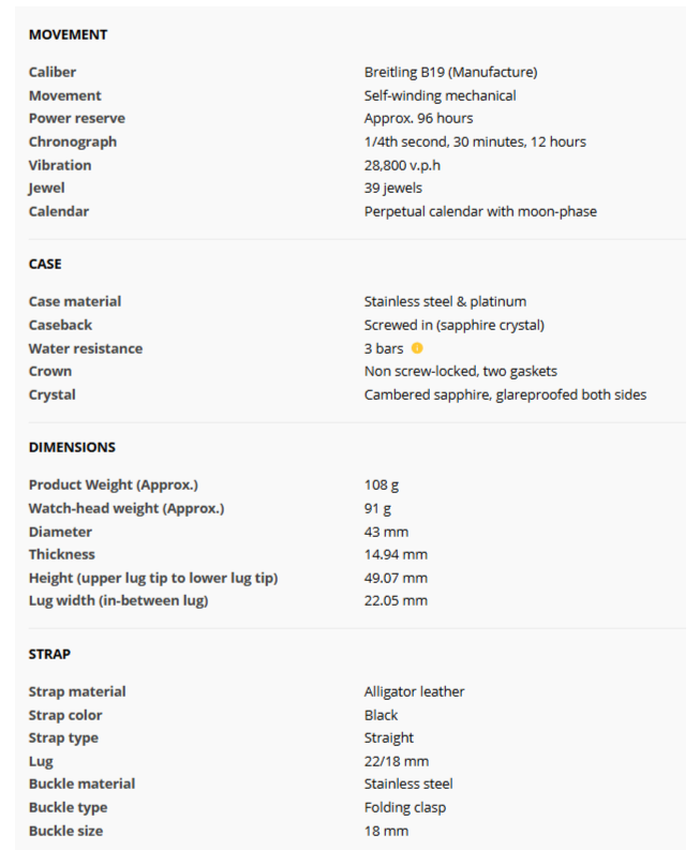Click the Caseback label
The width and height of the screenshot is (700, 850).
pos(60,325)
